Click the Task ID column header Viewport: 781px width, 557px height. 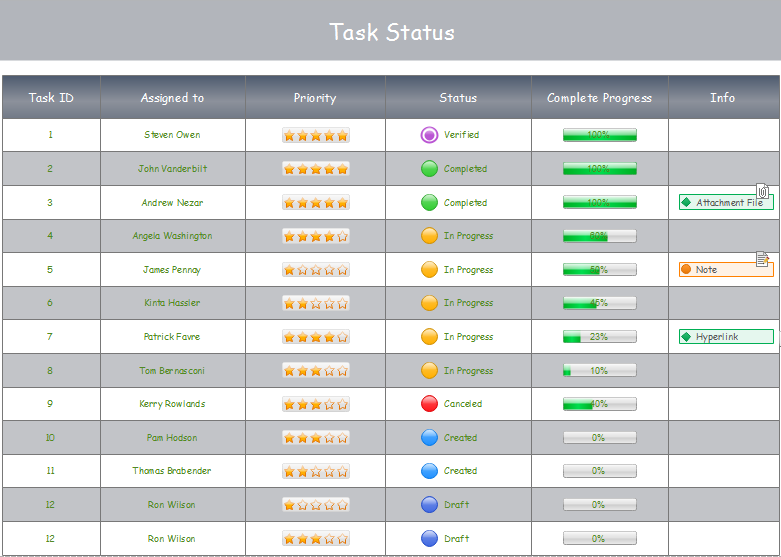(x=51, y=97)
